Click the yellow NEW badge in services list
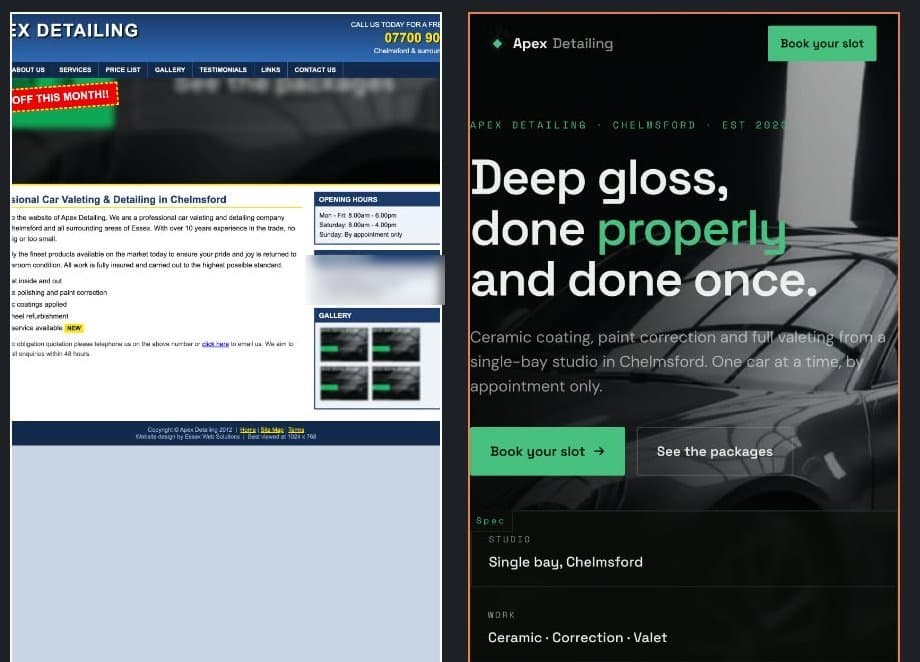This screenshot has width=920, height=662. coord(74,328)
